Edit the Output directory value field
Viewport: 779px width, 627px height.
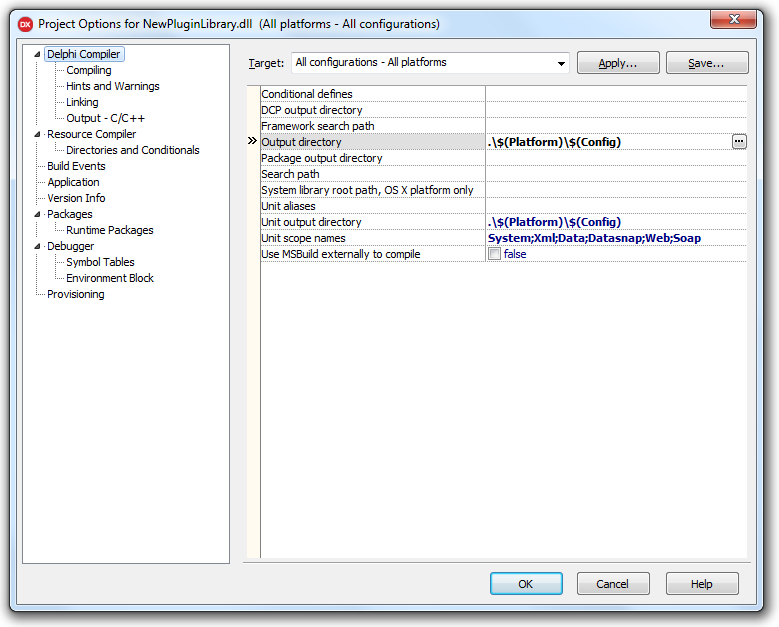point(609,142)
